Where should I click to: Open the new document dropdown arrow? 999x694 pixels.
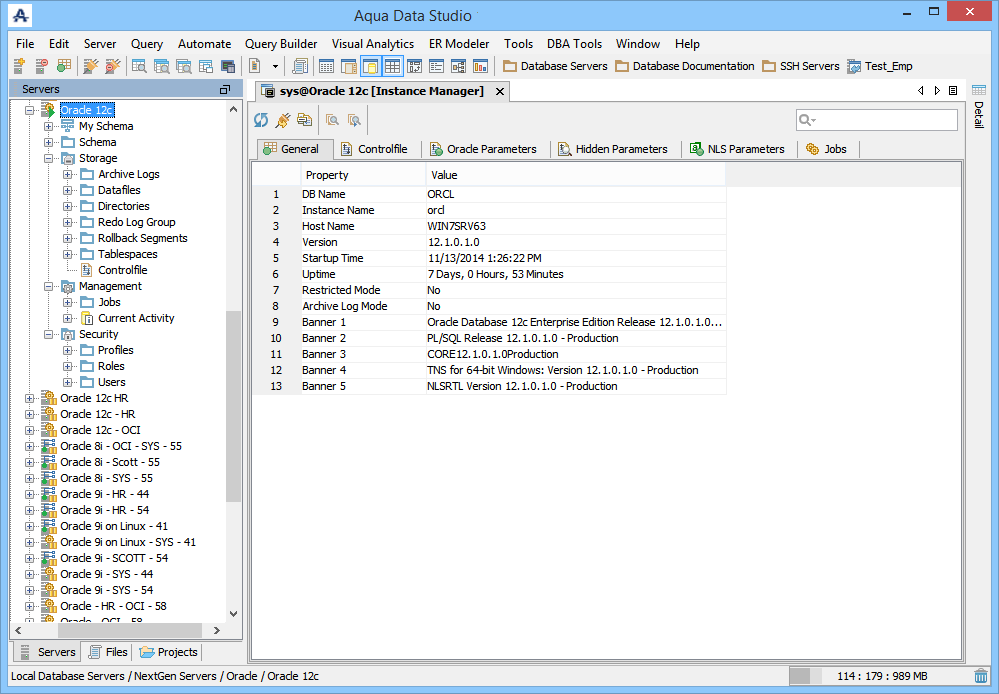coord(275,66)
